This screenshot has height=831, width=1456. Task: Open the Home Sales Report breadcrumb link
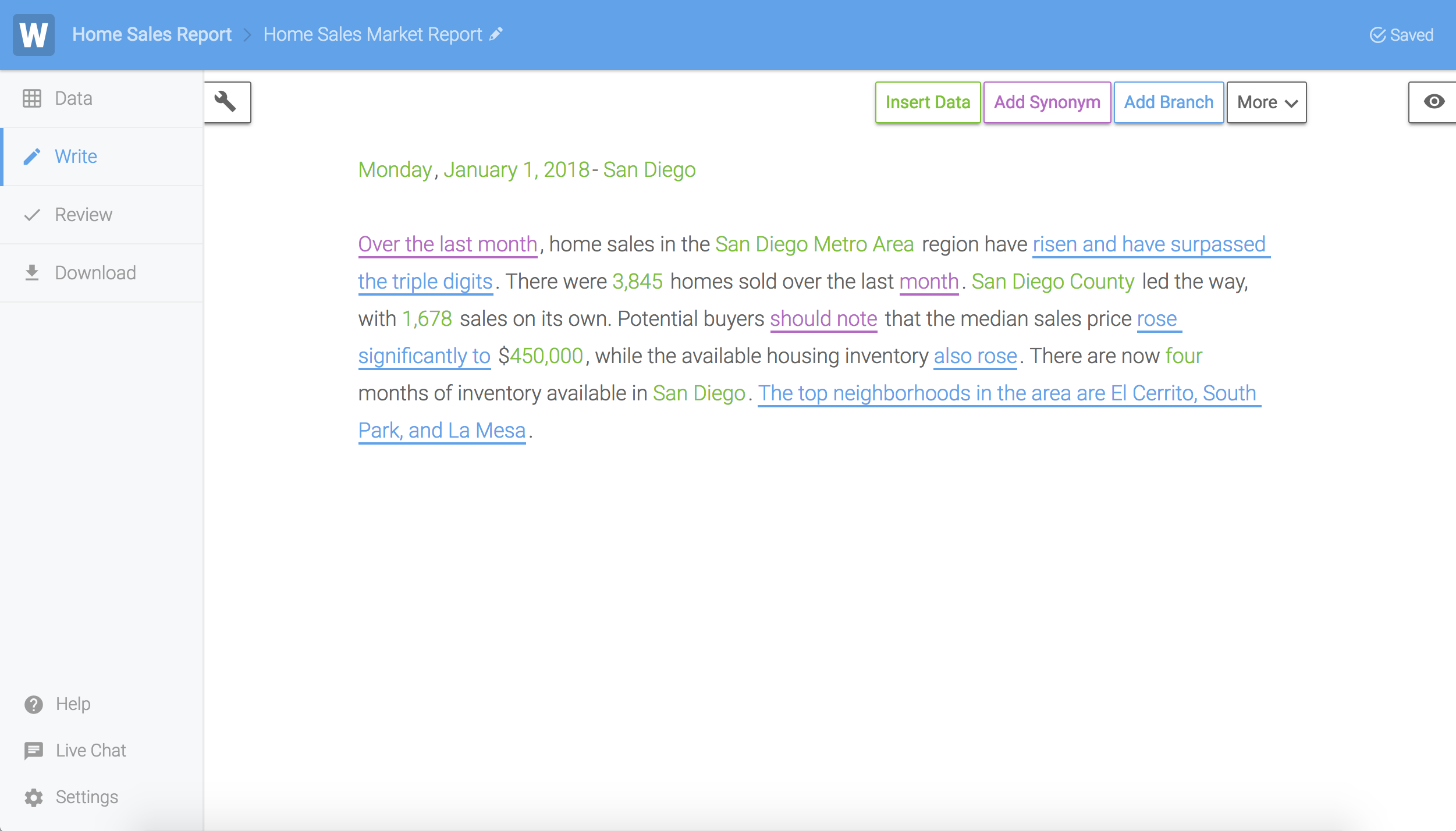click(152, 34)
